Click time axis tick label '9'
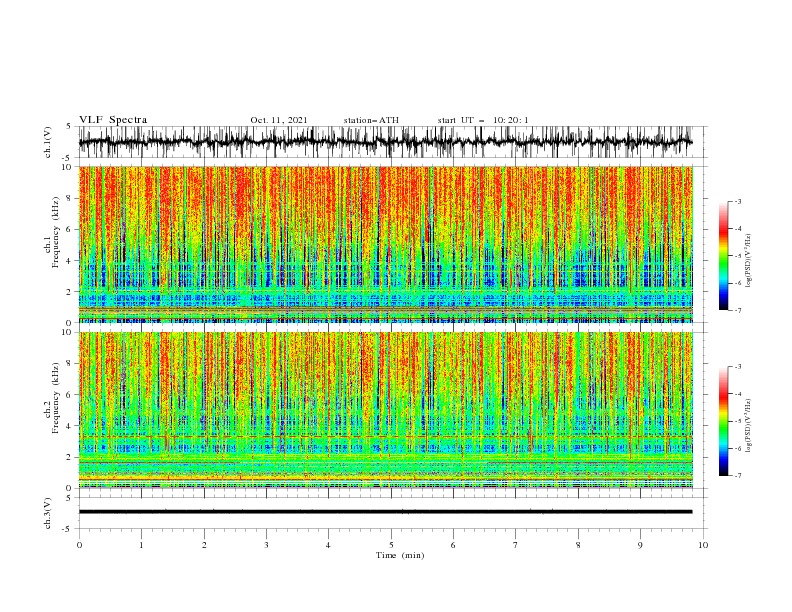Viewport: 792px width, 612px height. pos(640,545)
